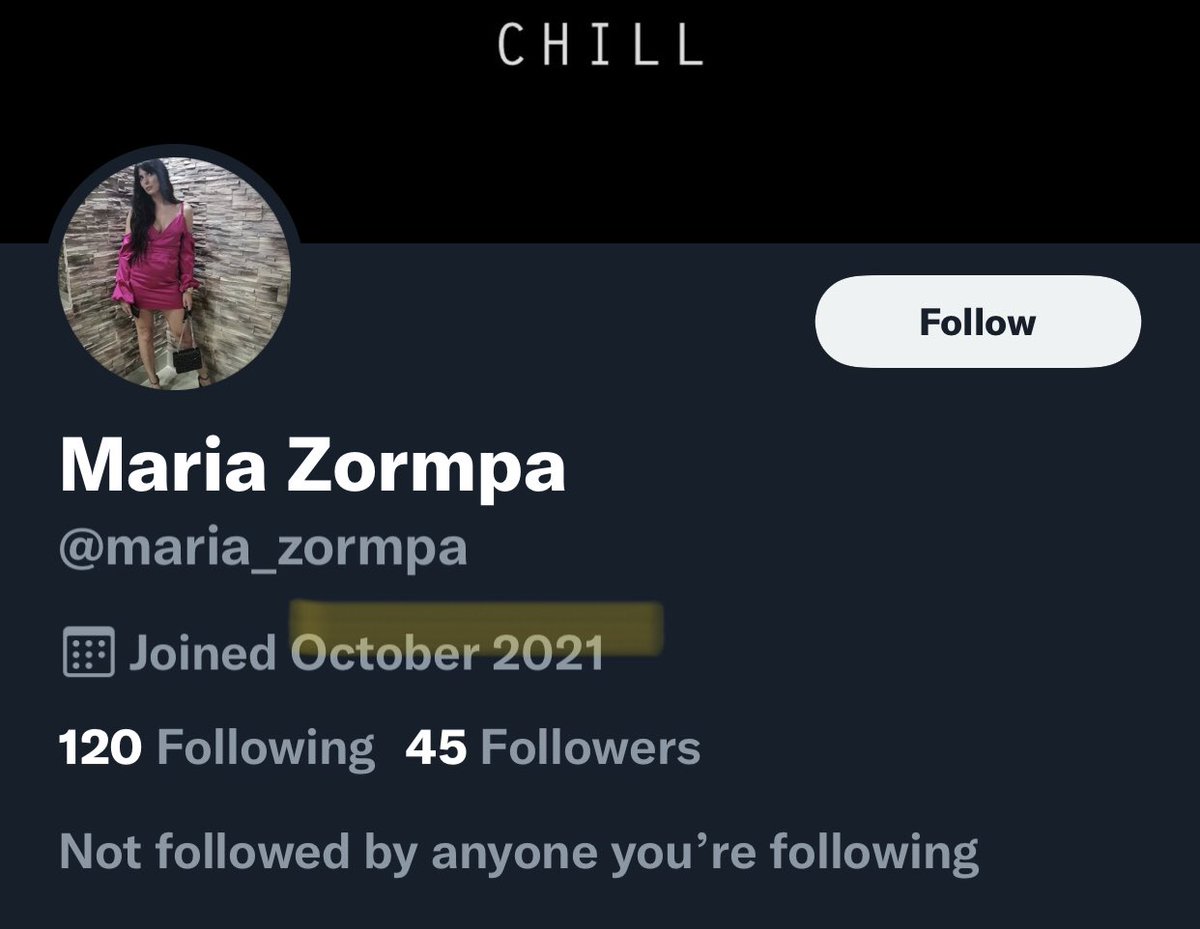Open the 45 Followers list

(553, 748)
